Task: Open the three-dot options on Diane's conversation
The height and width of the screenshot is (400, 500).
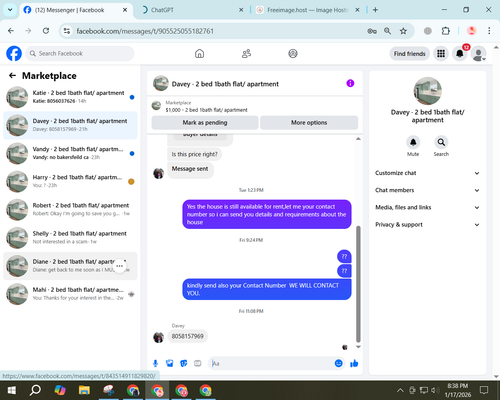Action: [120, 266]
